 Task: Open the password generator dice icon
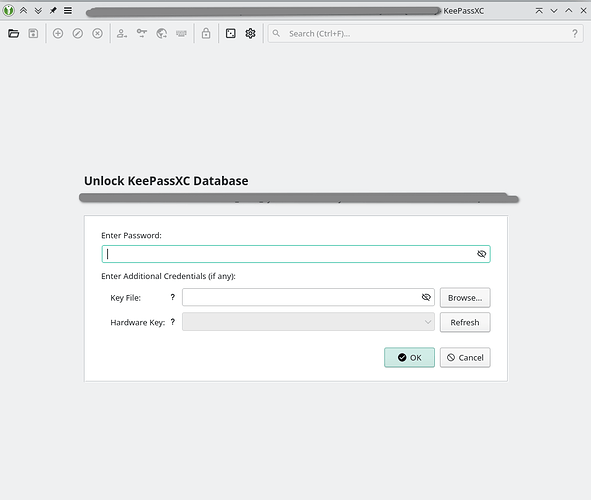231,34
